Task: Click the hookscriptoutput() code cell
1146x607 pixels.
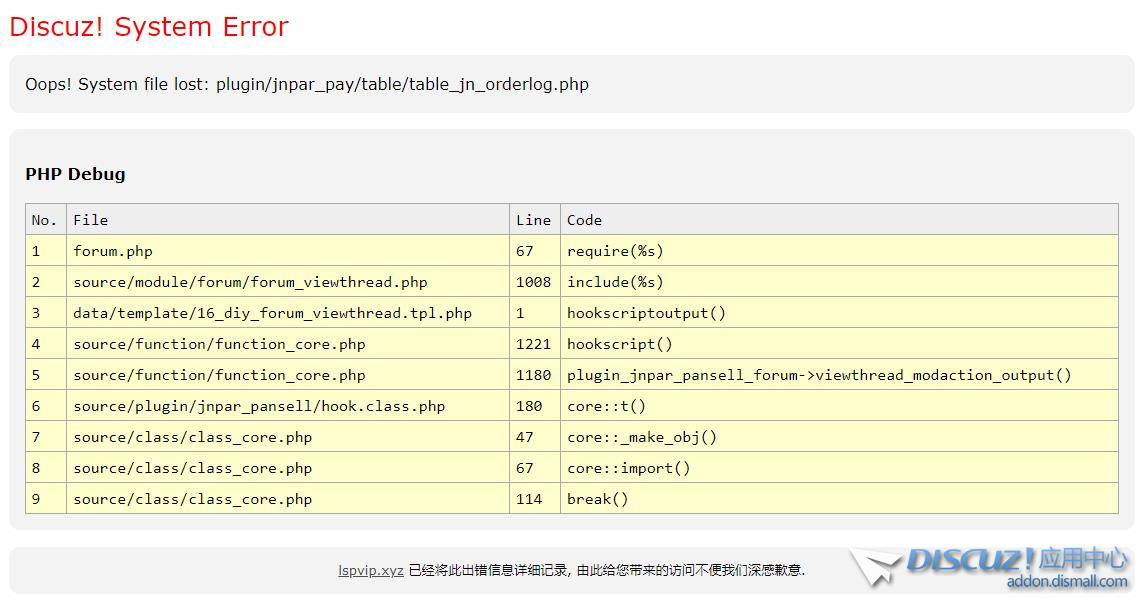Action: coord(646,313)
